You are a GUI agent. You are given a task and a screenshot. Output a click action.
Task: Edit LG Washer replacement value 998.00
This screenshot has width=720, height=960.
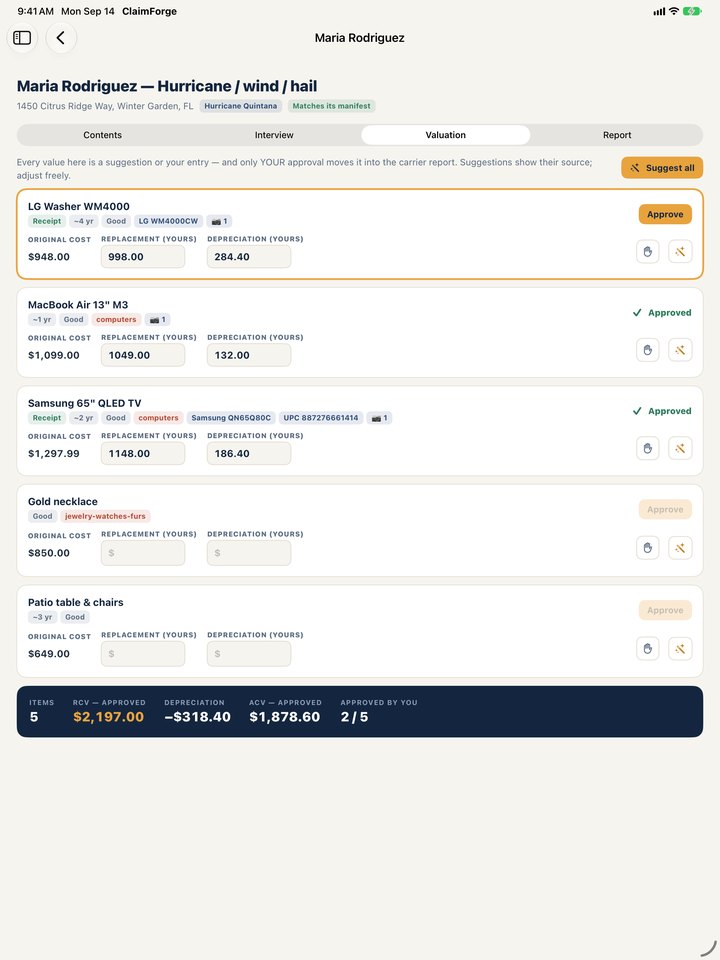coord(143,257)
